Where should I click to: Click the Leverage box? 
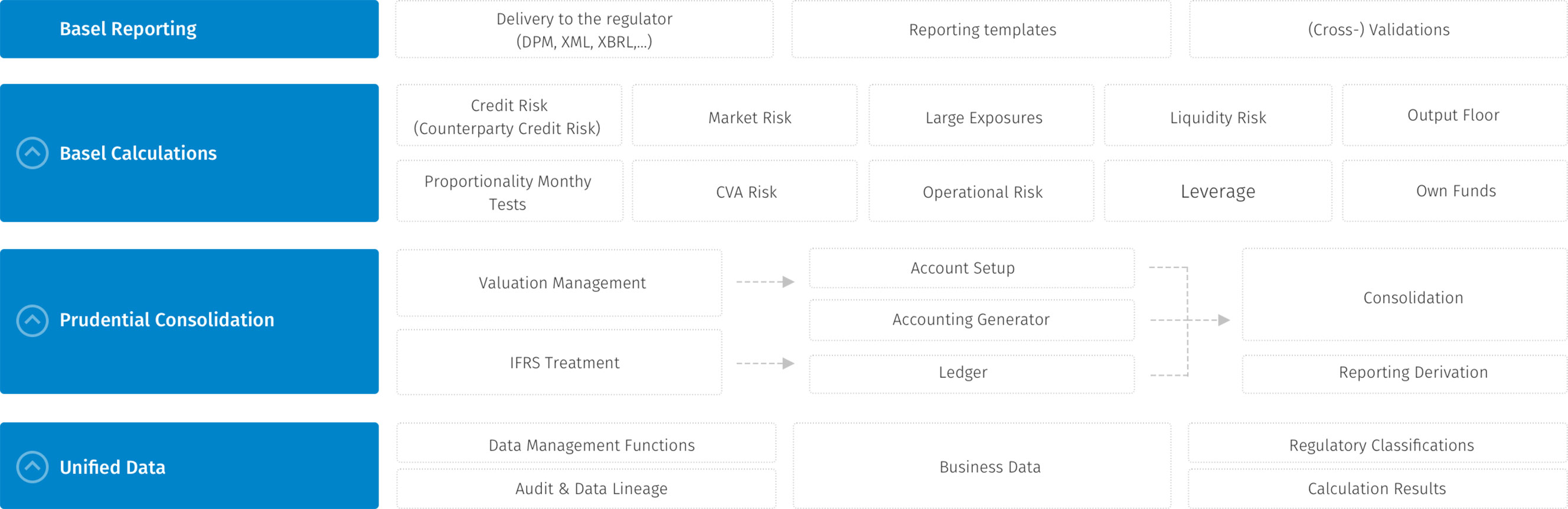[1217, 191]
